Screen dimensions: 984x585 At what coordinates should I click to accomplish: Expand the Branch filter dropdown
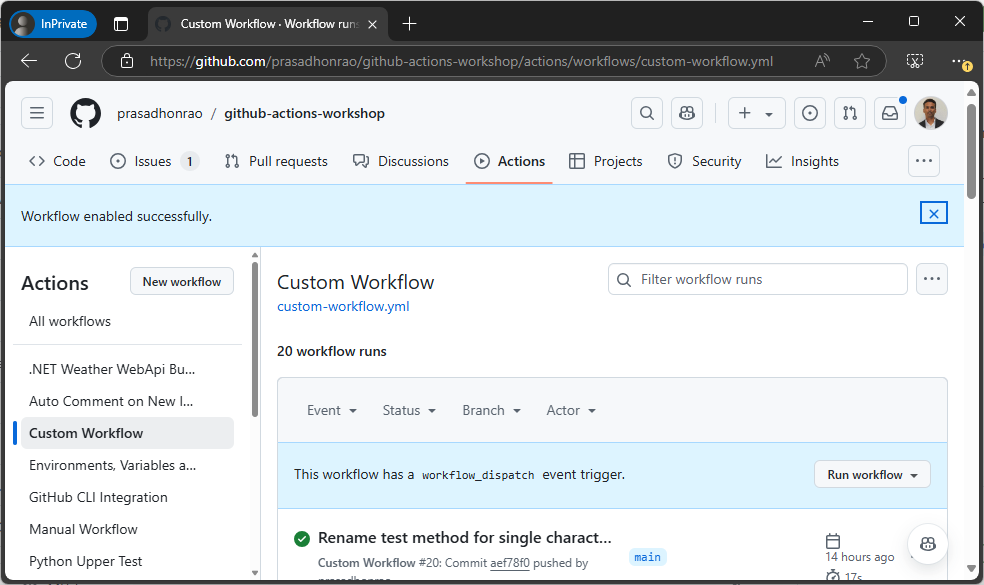point(491,411)
